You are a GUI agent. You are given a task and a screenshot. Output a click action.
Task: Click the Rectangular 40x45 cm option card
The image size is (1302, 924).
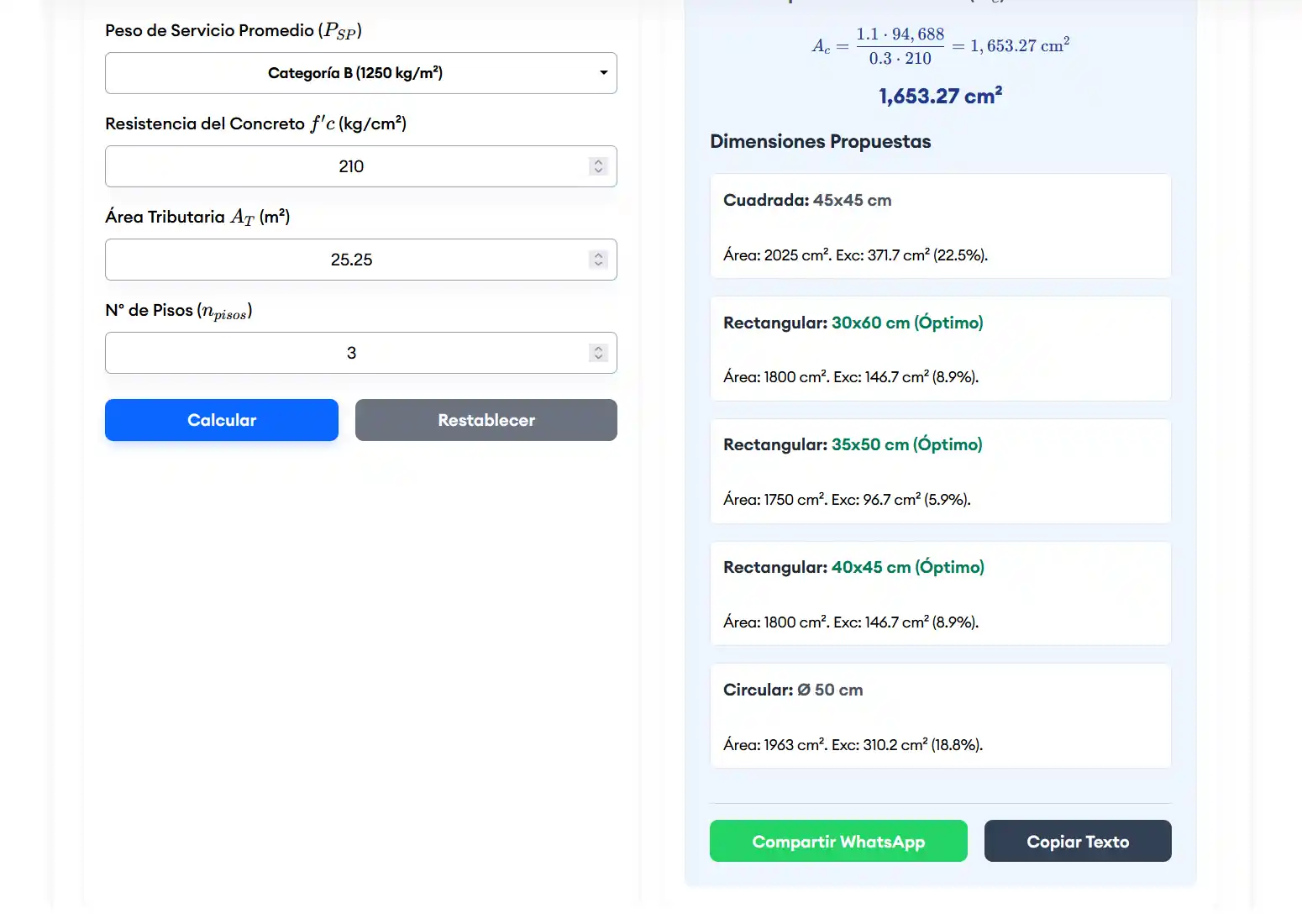940,594
